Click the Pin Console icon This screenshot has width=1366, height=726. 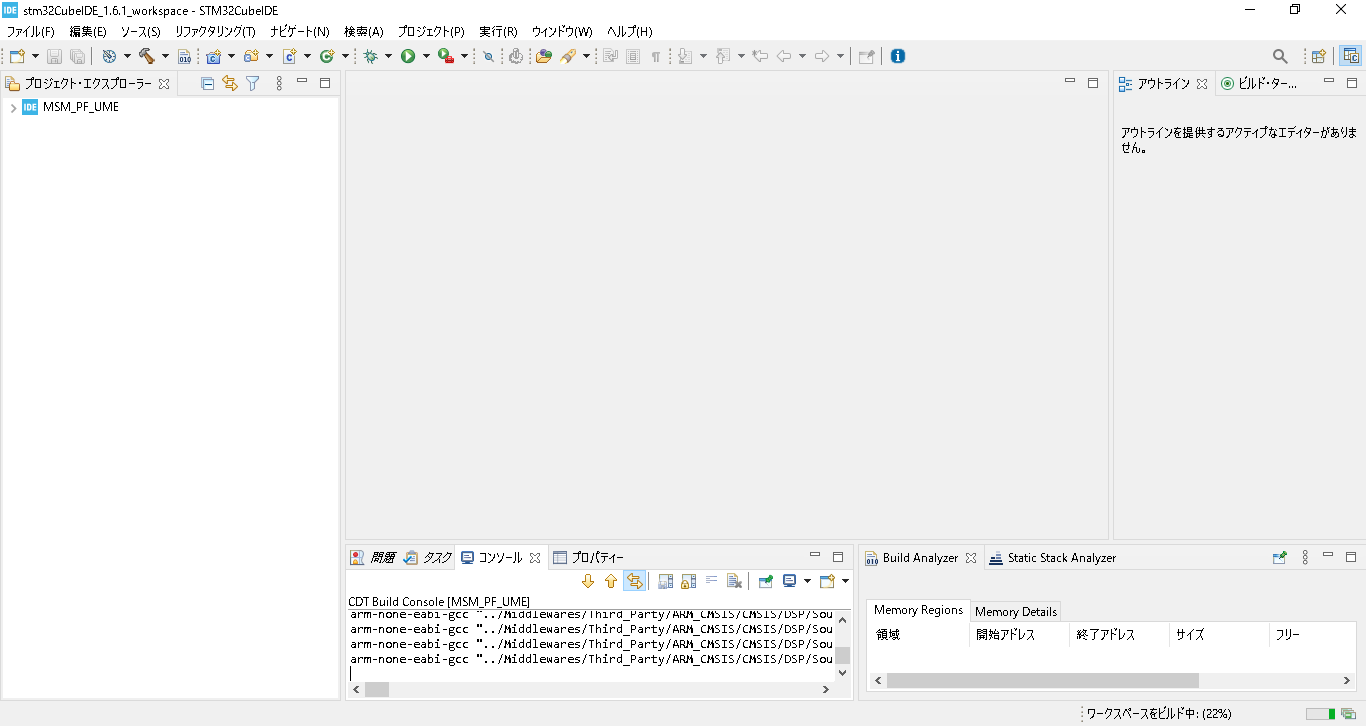765,581
